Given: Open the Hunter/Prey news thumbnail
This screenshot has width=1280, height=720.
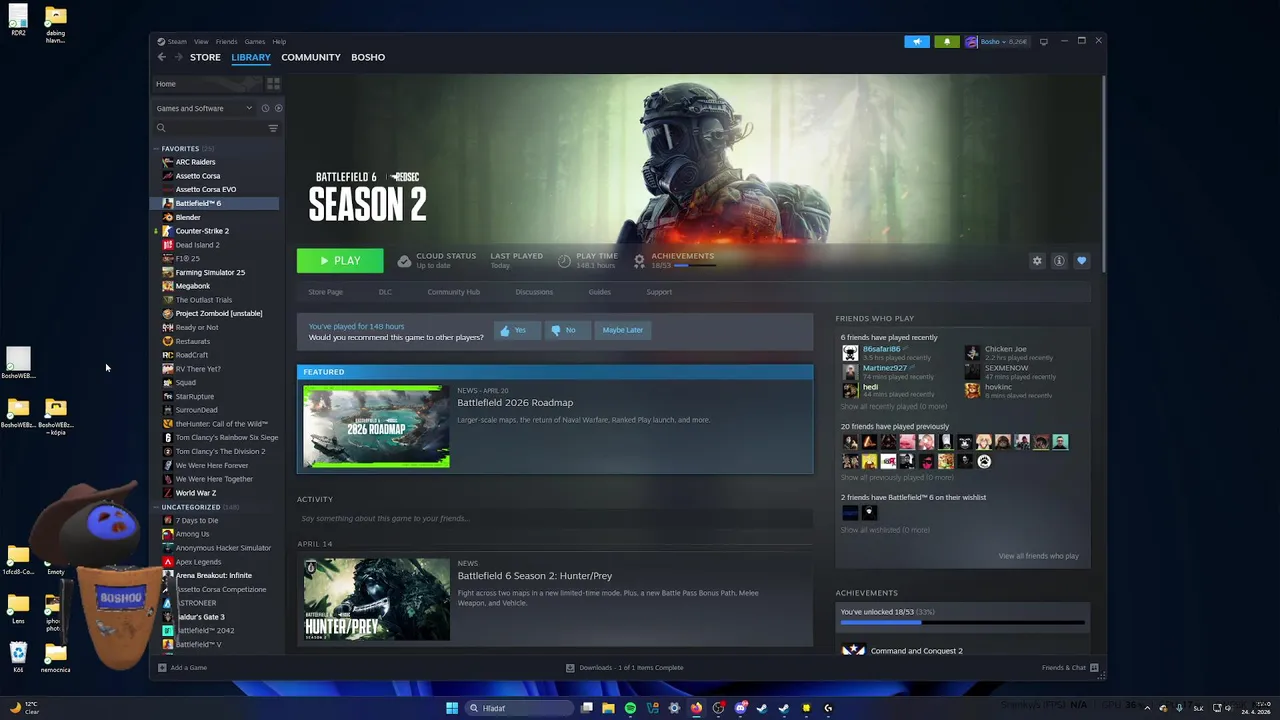Looking at the screenshot, I should pos(376,599).
